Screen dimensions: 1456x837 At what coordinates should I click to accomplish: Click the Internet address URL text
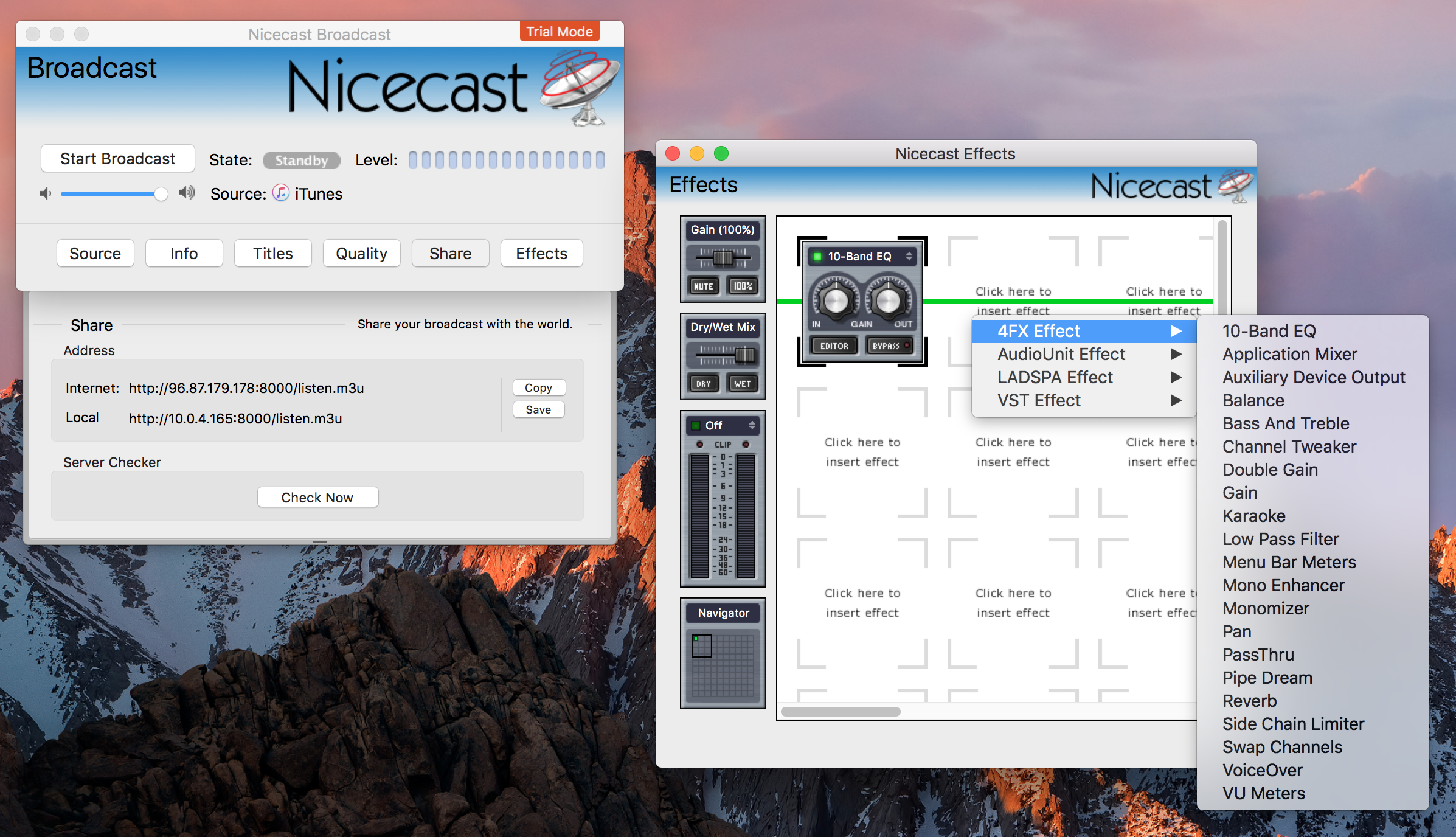(x=246, y=388)
